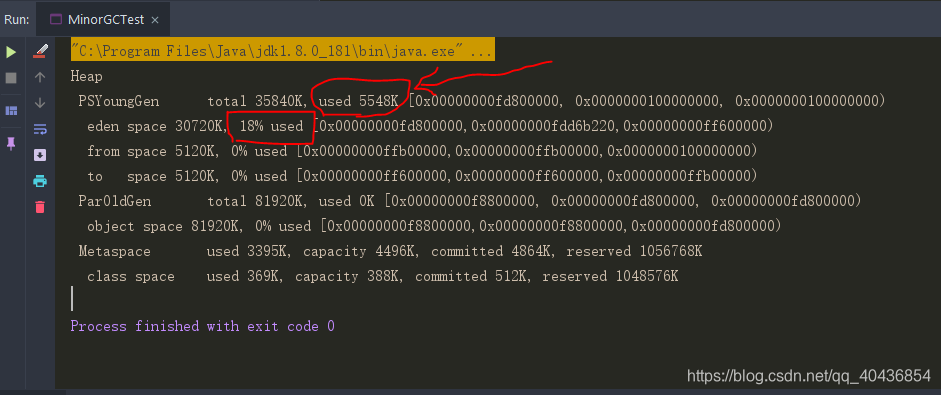Click the pencil edit run configuration icon
The width and height of the screenshot is (941, 395).
click(x=40, y=51)
